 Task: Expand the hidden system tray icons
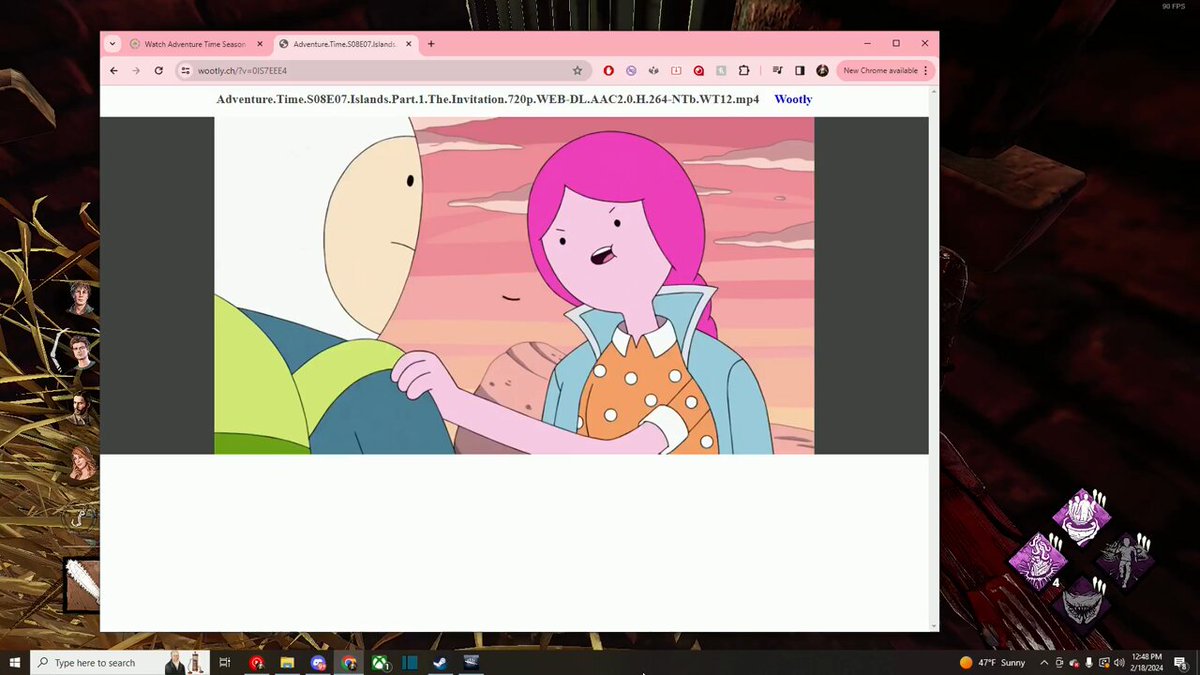(x=1044, y=662)
